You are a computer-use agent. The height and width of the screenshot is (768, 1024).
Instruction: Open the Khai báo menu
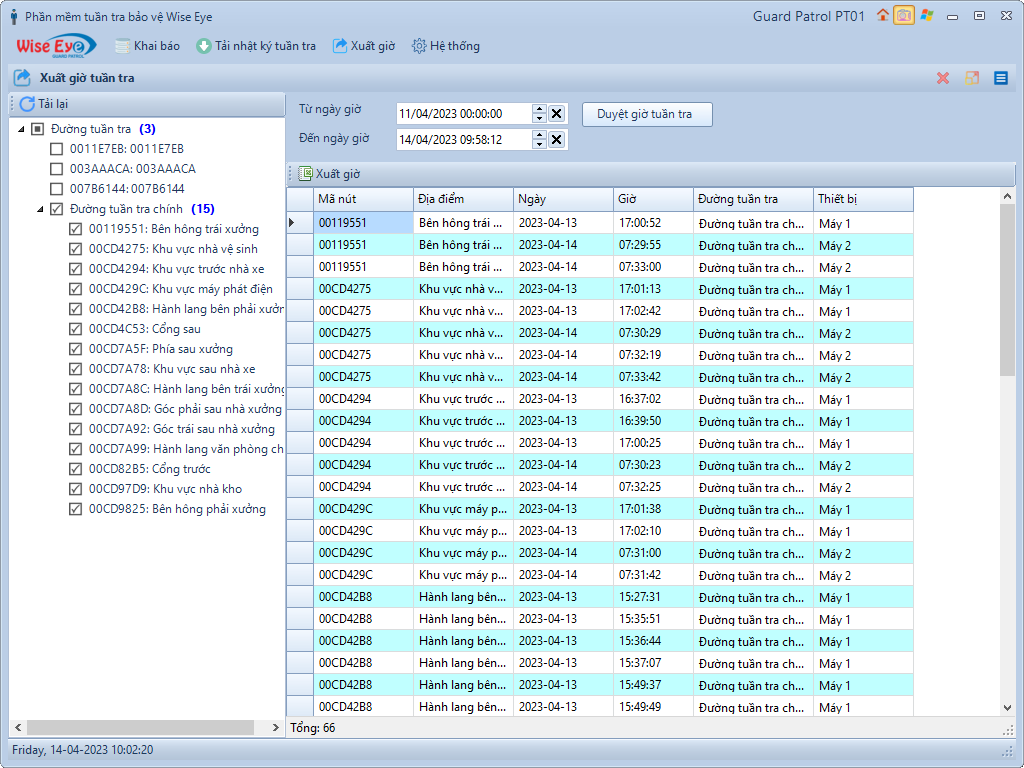[x=148, y=46]
